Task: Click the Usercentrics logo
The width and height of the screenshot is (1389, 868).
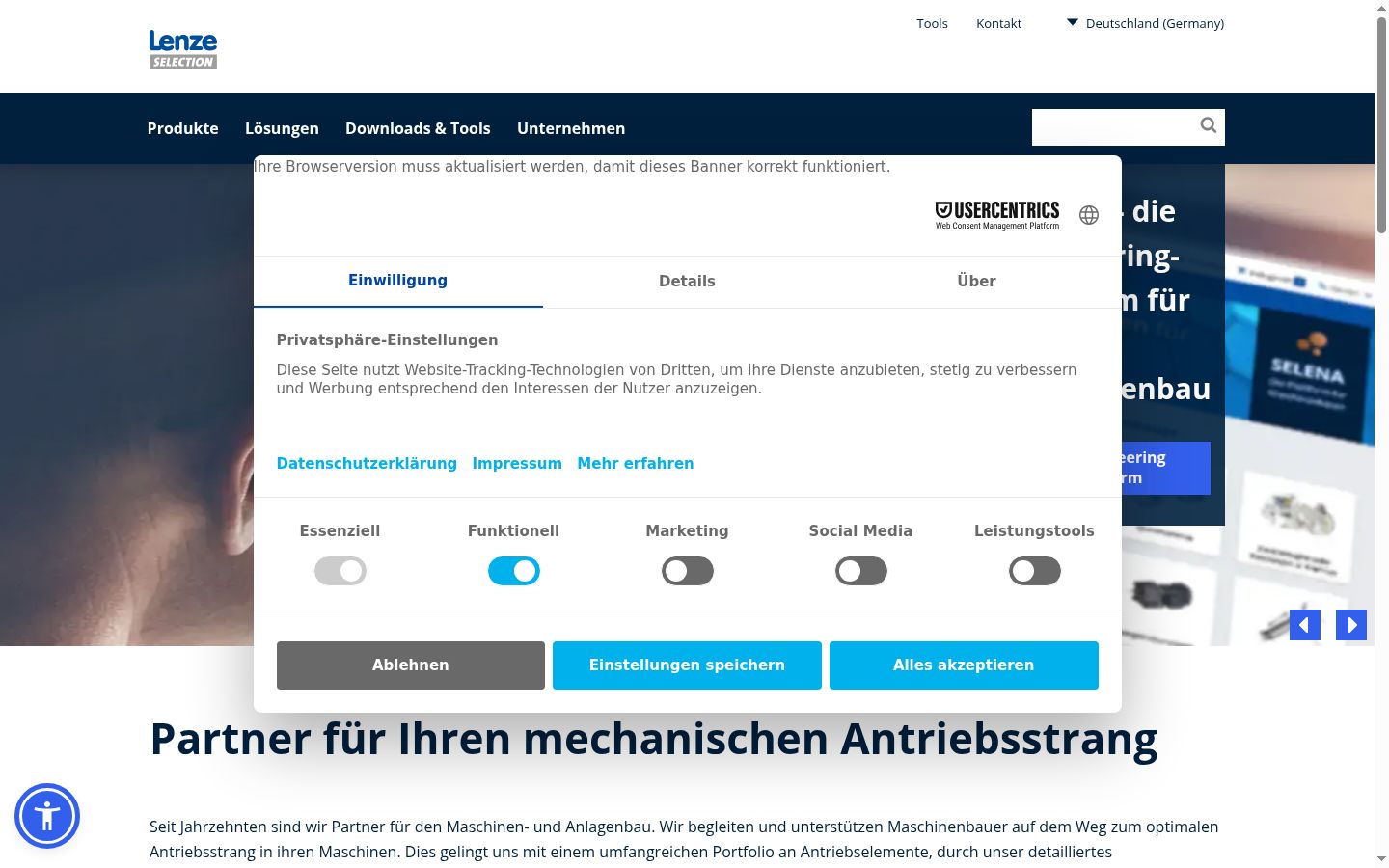Action: click(x=997, y=215)
